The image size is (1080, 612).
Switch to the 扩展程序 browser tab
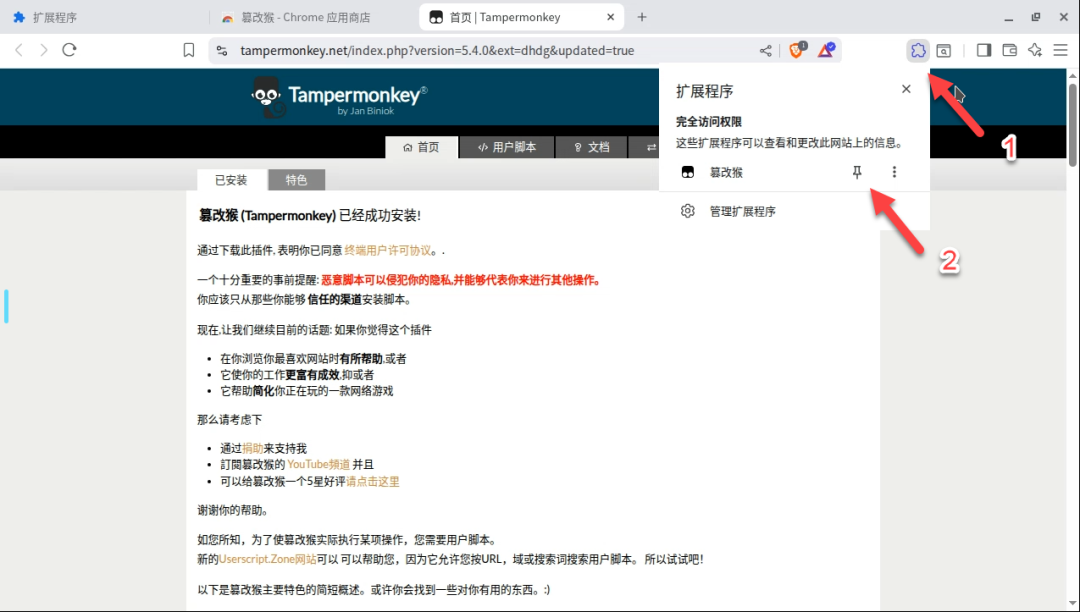point(103,18)
